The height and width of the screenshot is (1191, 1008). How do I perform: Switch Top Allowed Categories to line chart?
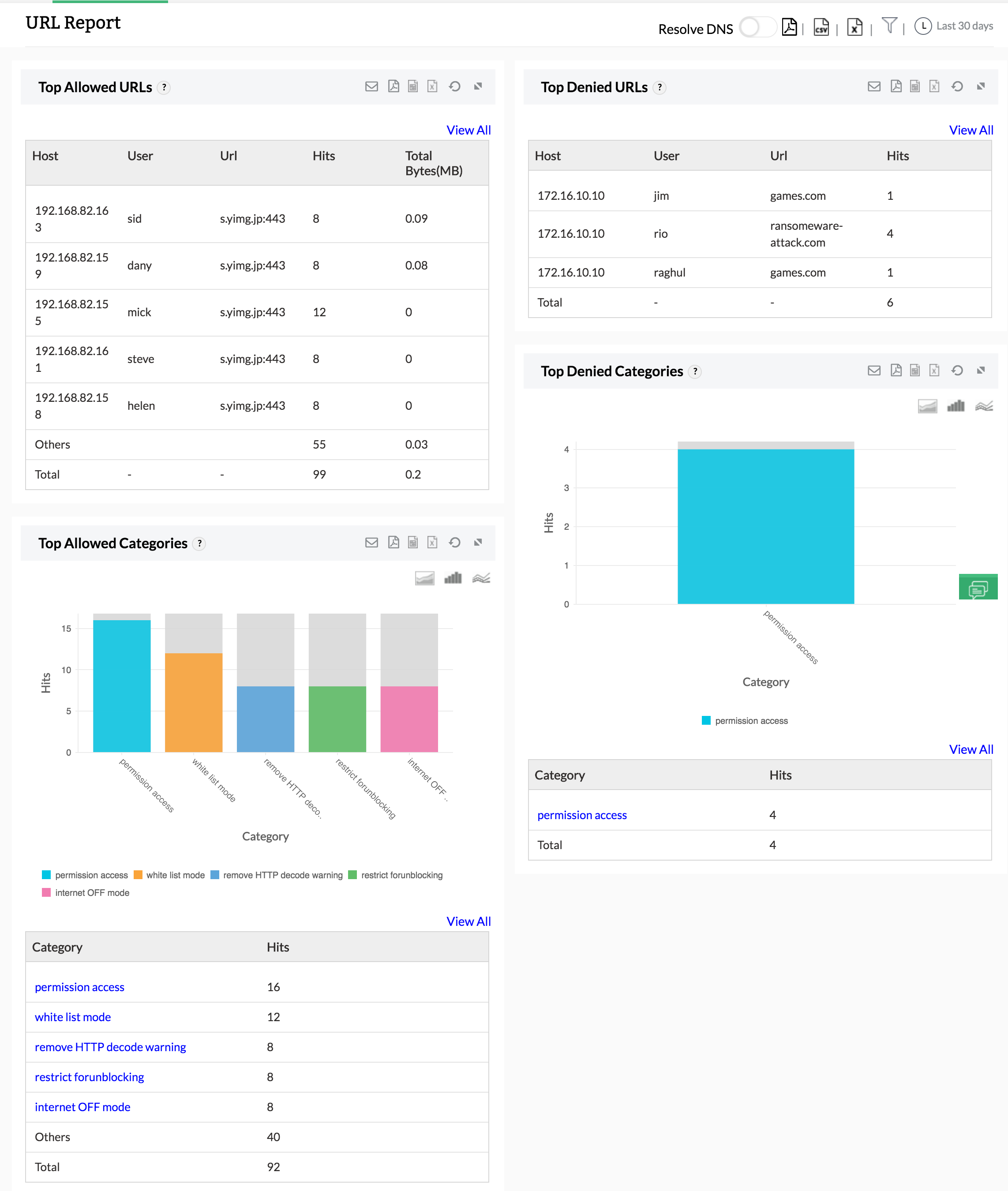(482, 578)
